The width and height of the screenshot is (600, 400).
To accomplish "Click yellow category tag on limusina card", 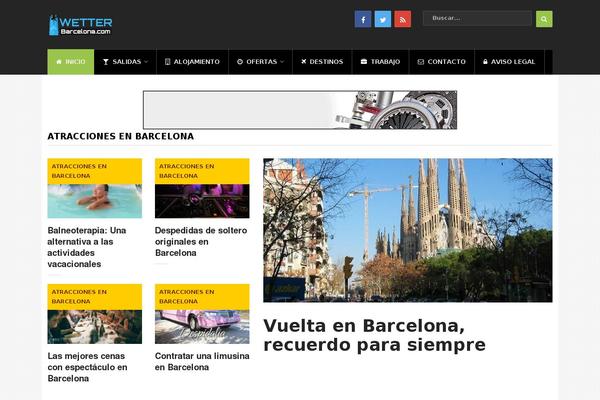I will coord(202,297).
